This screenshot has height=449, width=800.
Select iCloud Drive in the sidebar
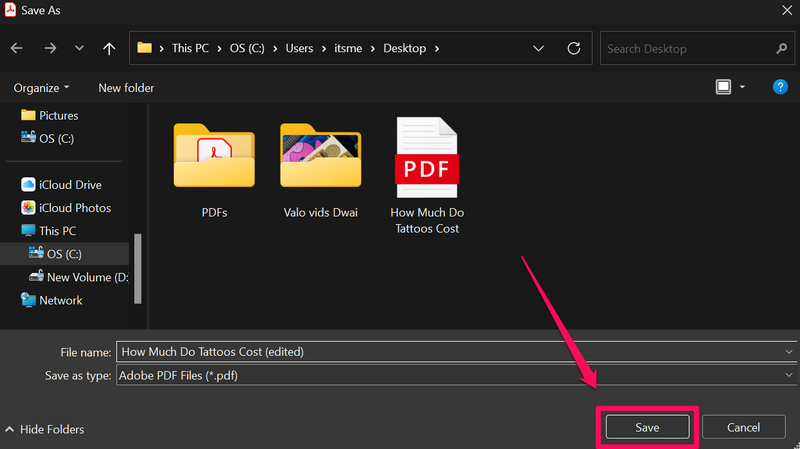coord(69,184)
